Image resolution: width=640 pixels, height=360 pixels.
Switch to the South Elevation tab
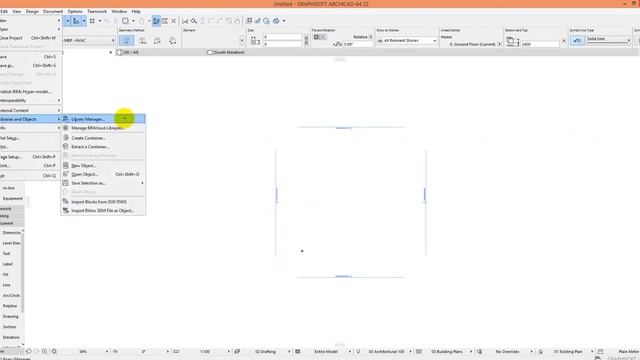226,52
